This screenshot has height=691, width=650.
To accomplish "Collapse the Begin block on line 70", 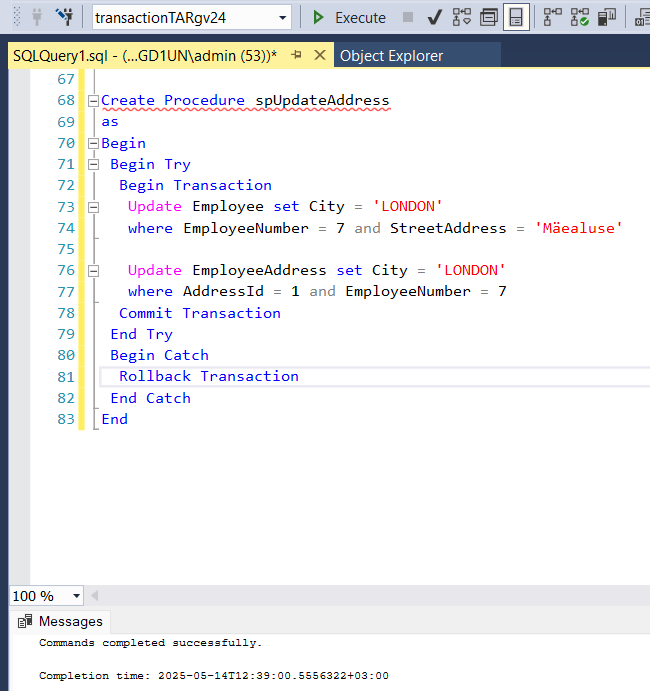I will (x=93, y=143).
